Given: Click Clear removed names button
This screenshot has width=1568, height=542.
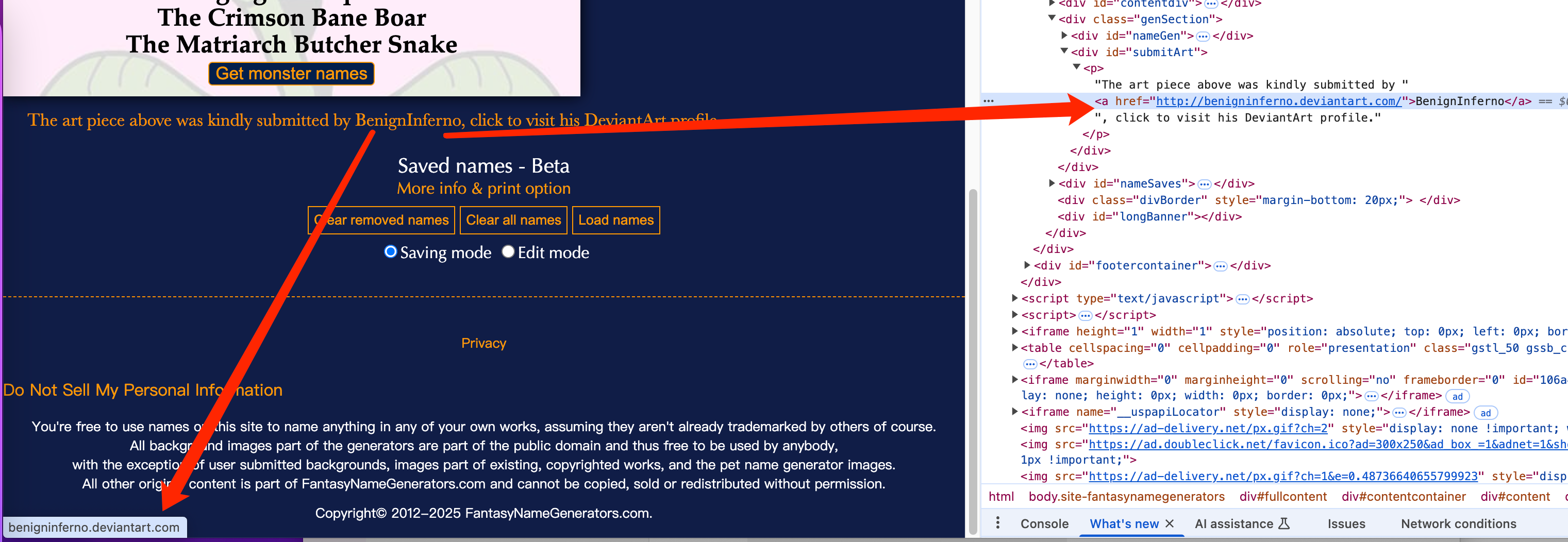Looking at the screenshot, I should click(381, 220).
